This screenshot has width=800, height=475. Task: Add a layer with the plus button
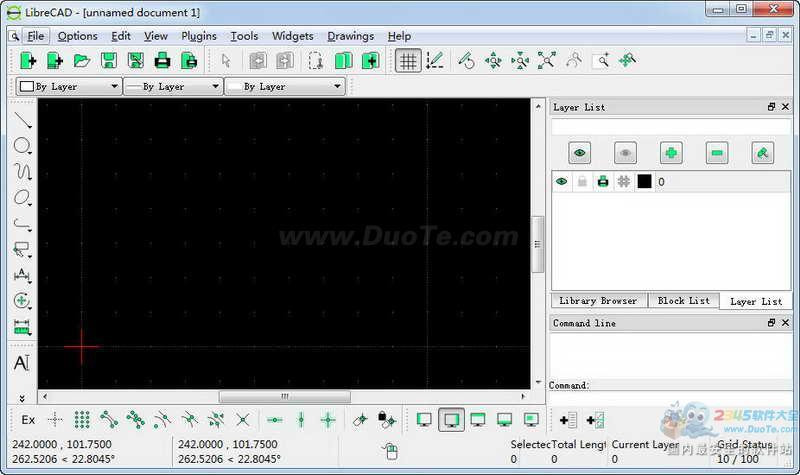pyautogui.click(x=671, y=153)
